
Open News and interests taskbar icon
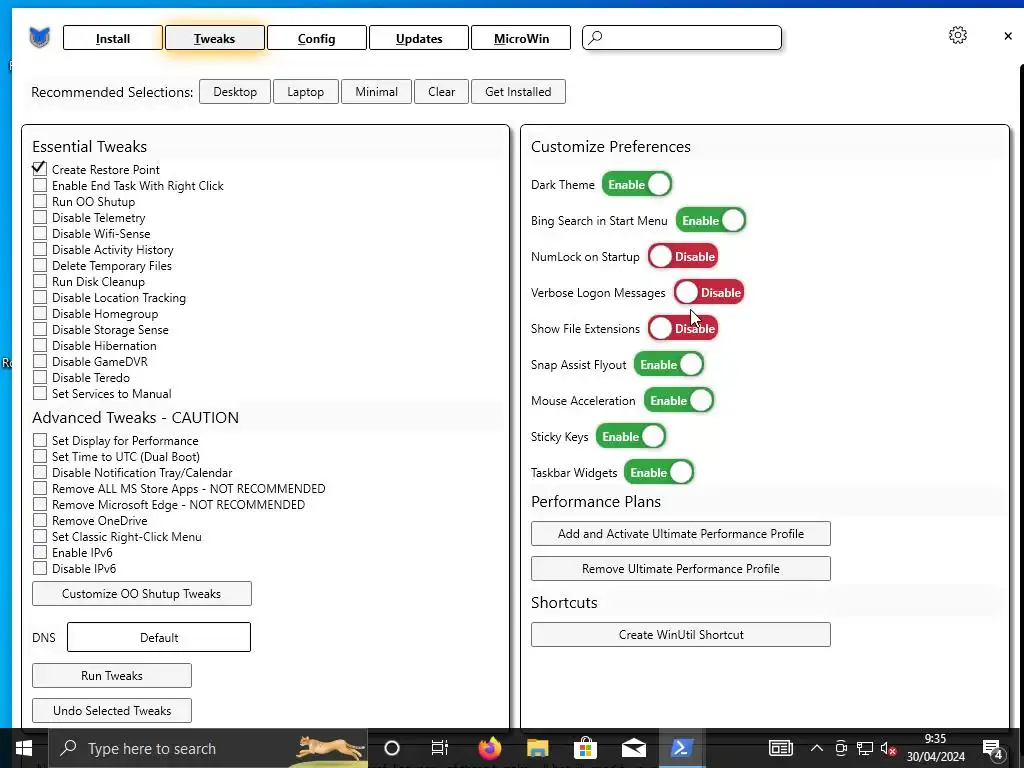coord(780,748)
